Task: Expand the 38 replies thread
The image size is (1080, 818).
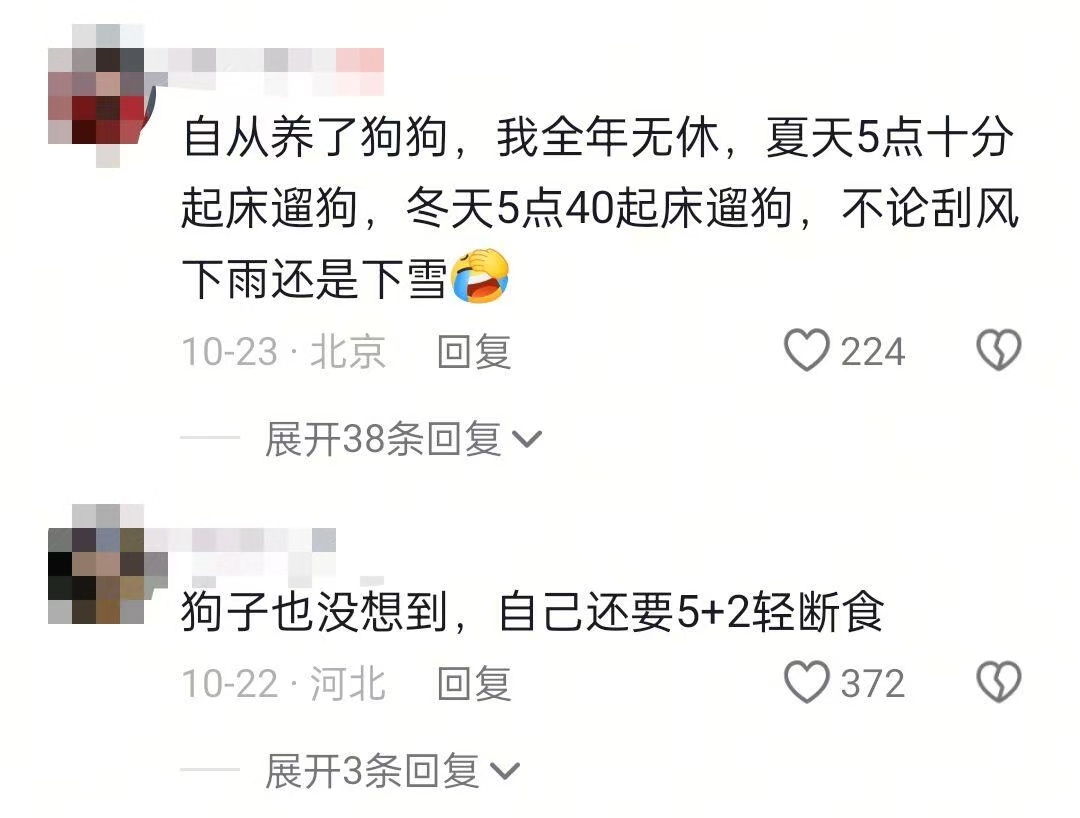Action: [404, 439]
